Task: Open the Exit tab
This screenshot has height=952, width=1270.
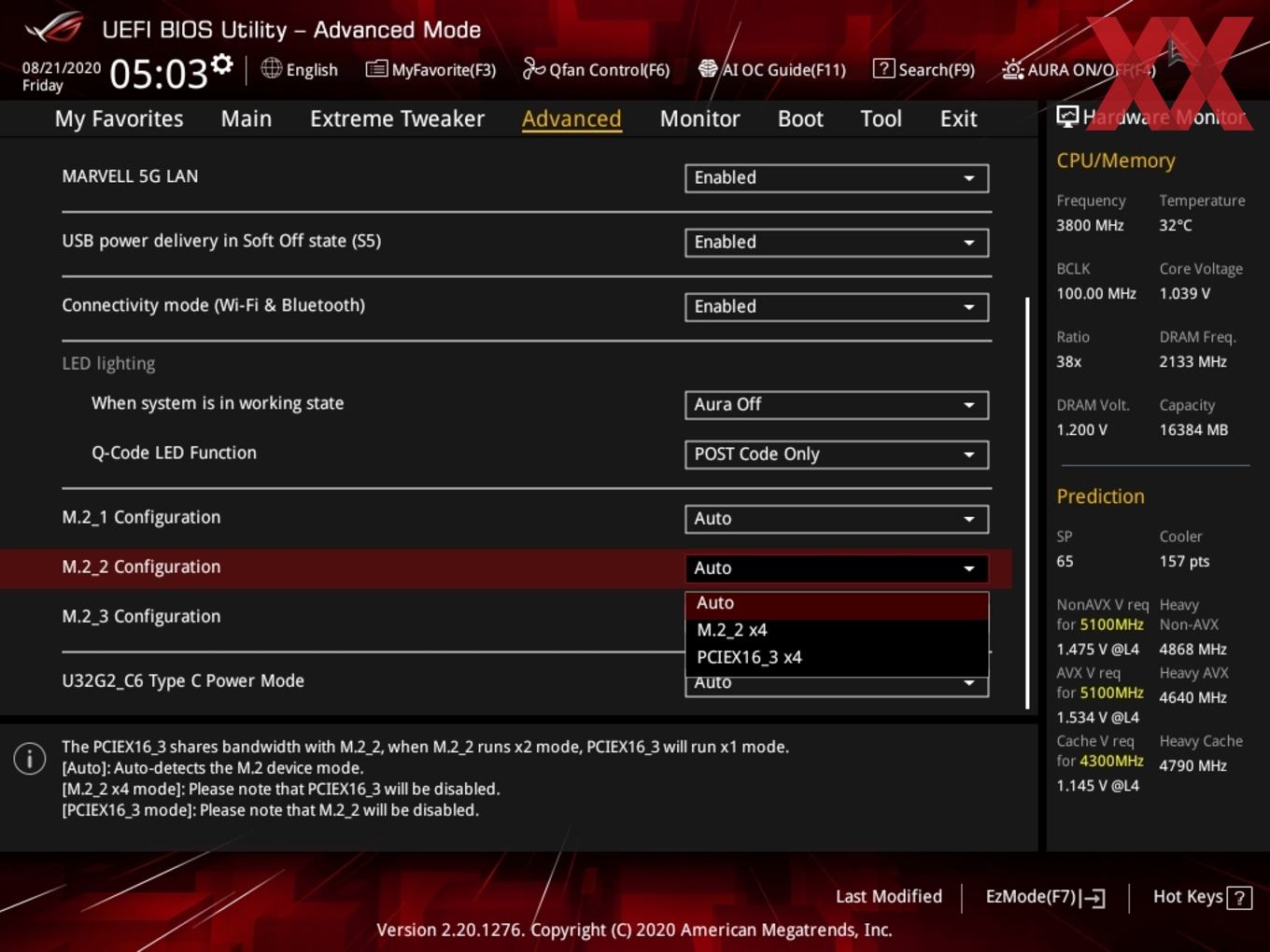Action: (x=958, y=119)
